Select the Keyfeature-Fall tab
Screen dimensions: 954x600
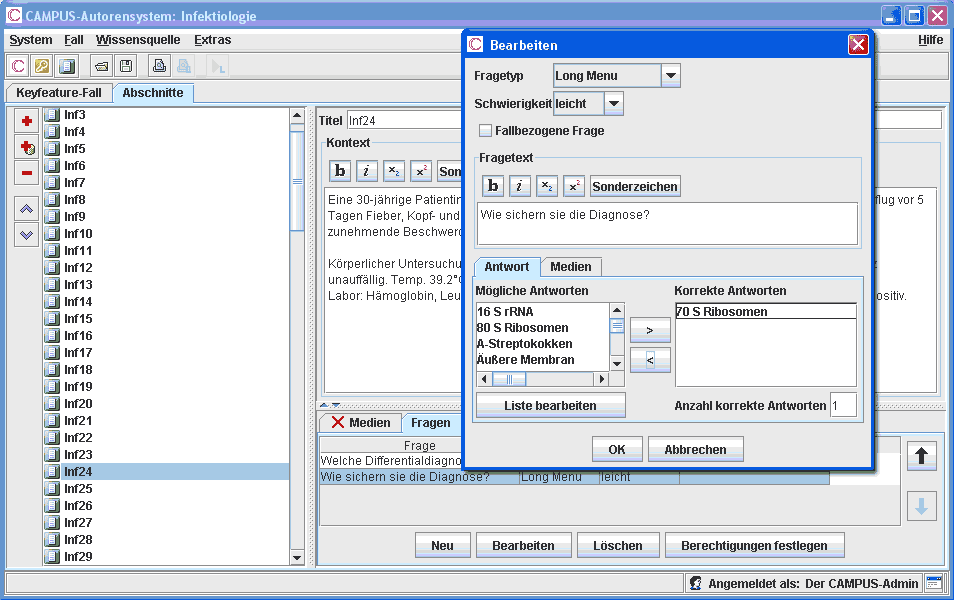coord(59,93)
